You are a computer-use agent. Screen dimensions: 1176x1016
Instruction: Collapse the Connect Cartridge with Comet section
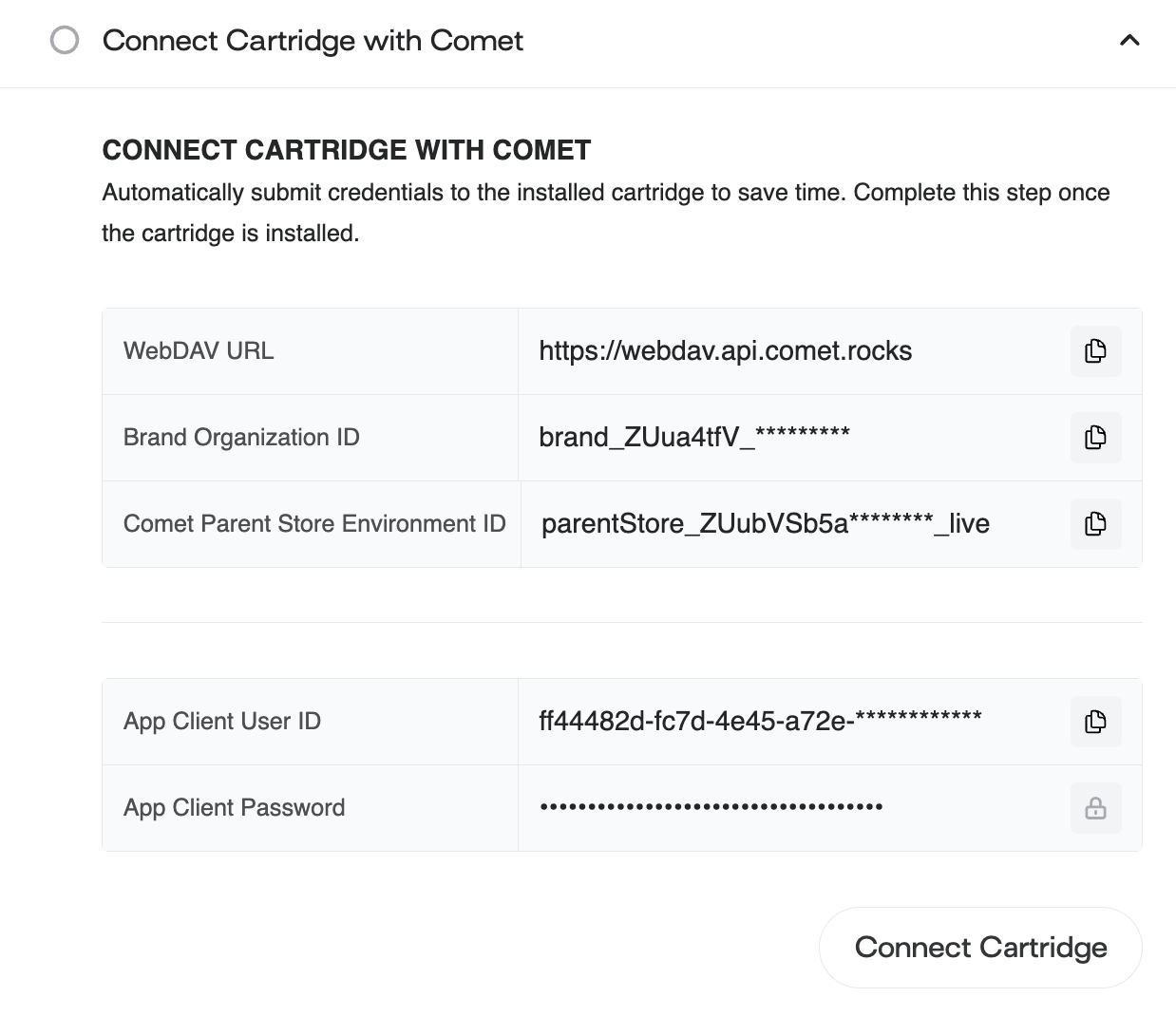click(x=1129, y=42)
